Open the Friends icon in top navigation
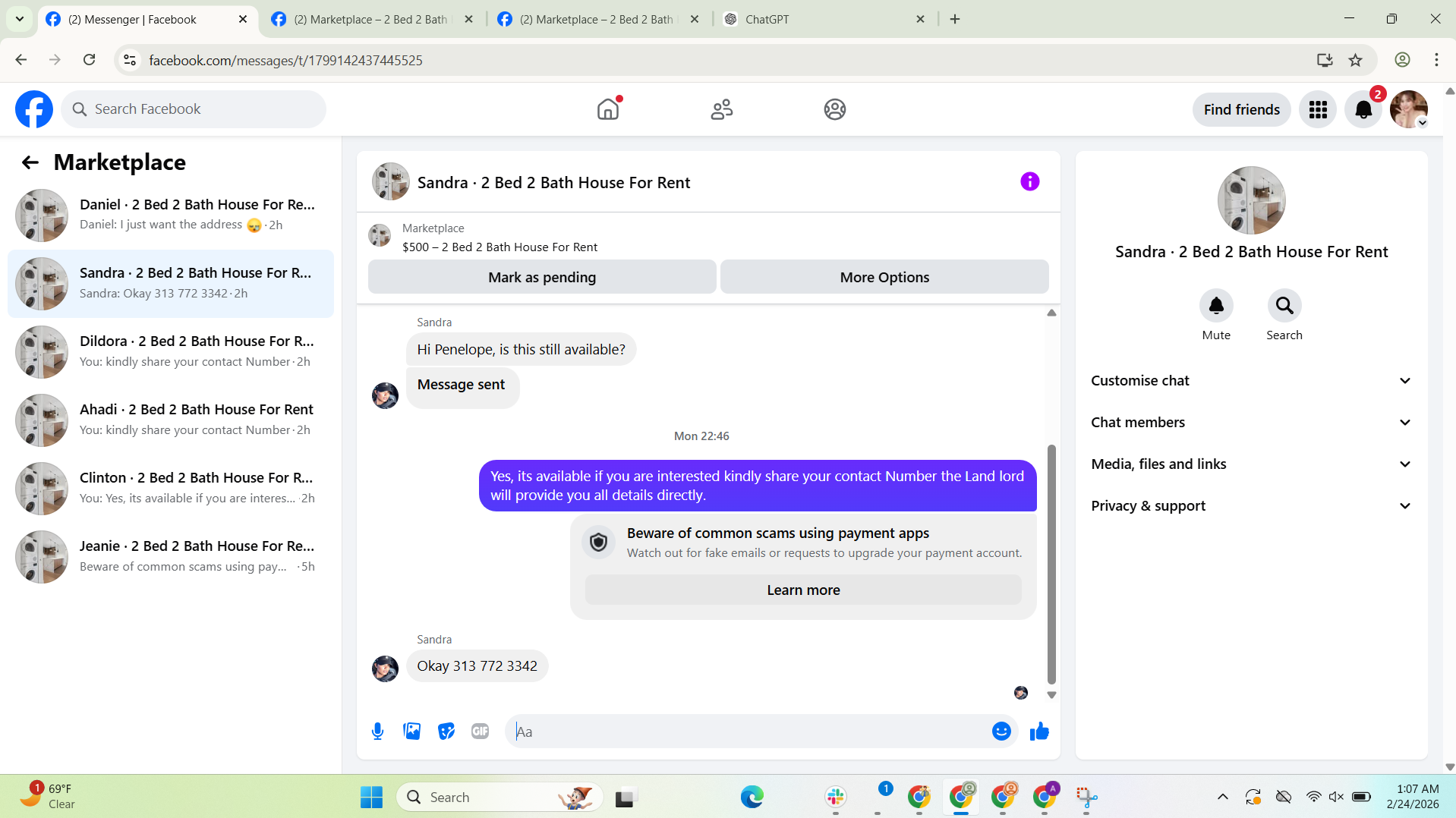This screenshot has width=1456, height=818. (x=721, y=109)
